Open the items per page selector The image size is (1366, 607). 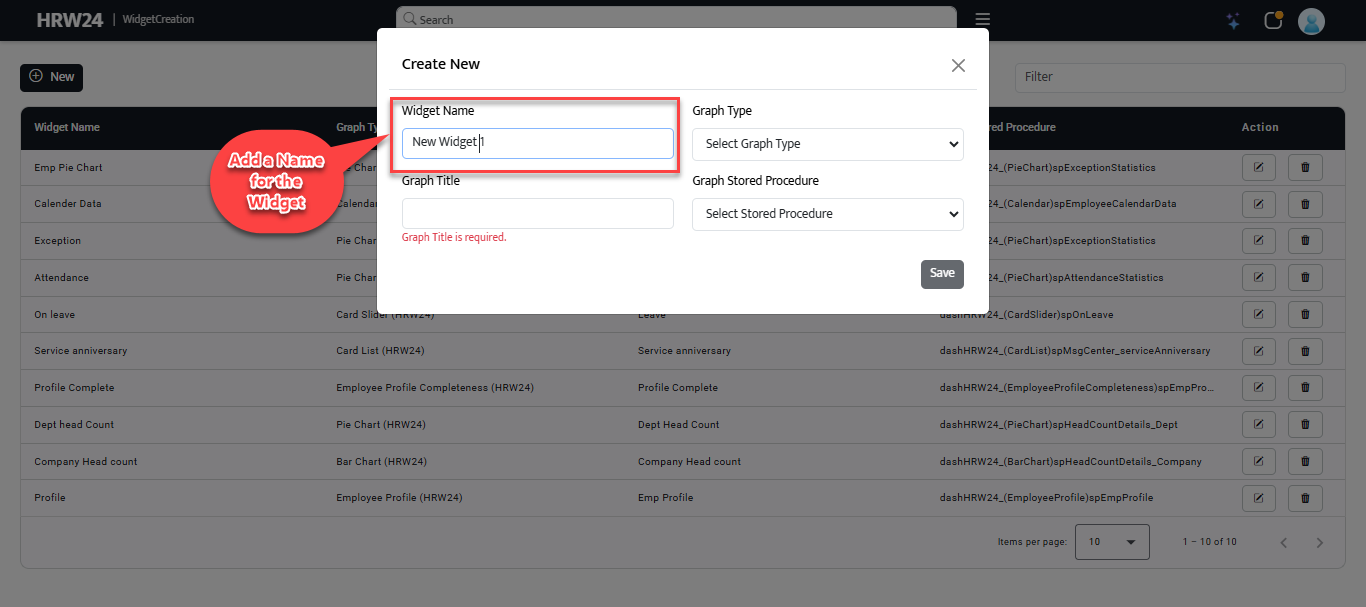1112,542
